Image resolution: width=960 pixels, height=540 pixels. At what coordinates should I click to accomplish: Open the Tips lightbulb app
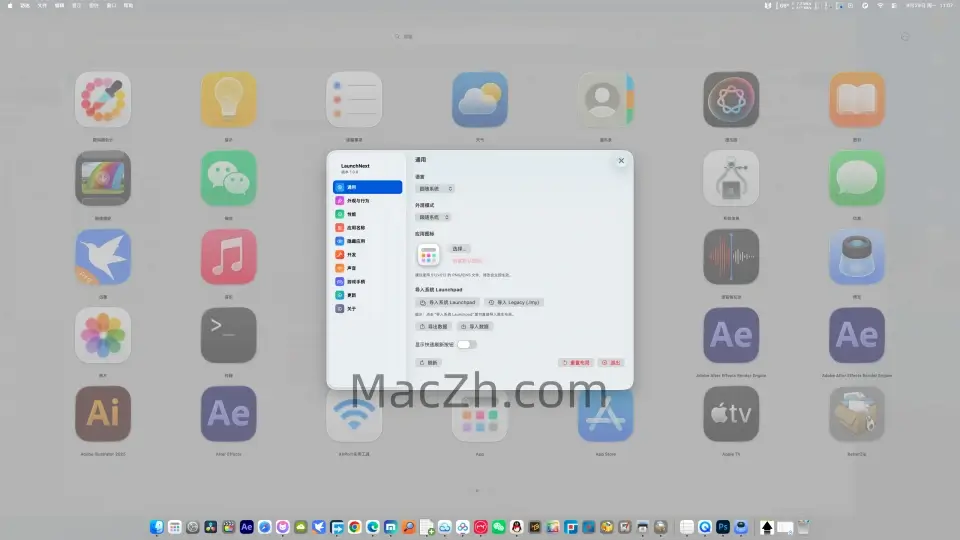tap(228, 99)
